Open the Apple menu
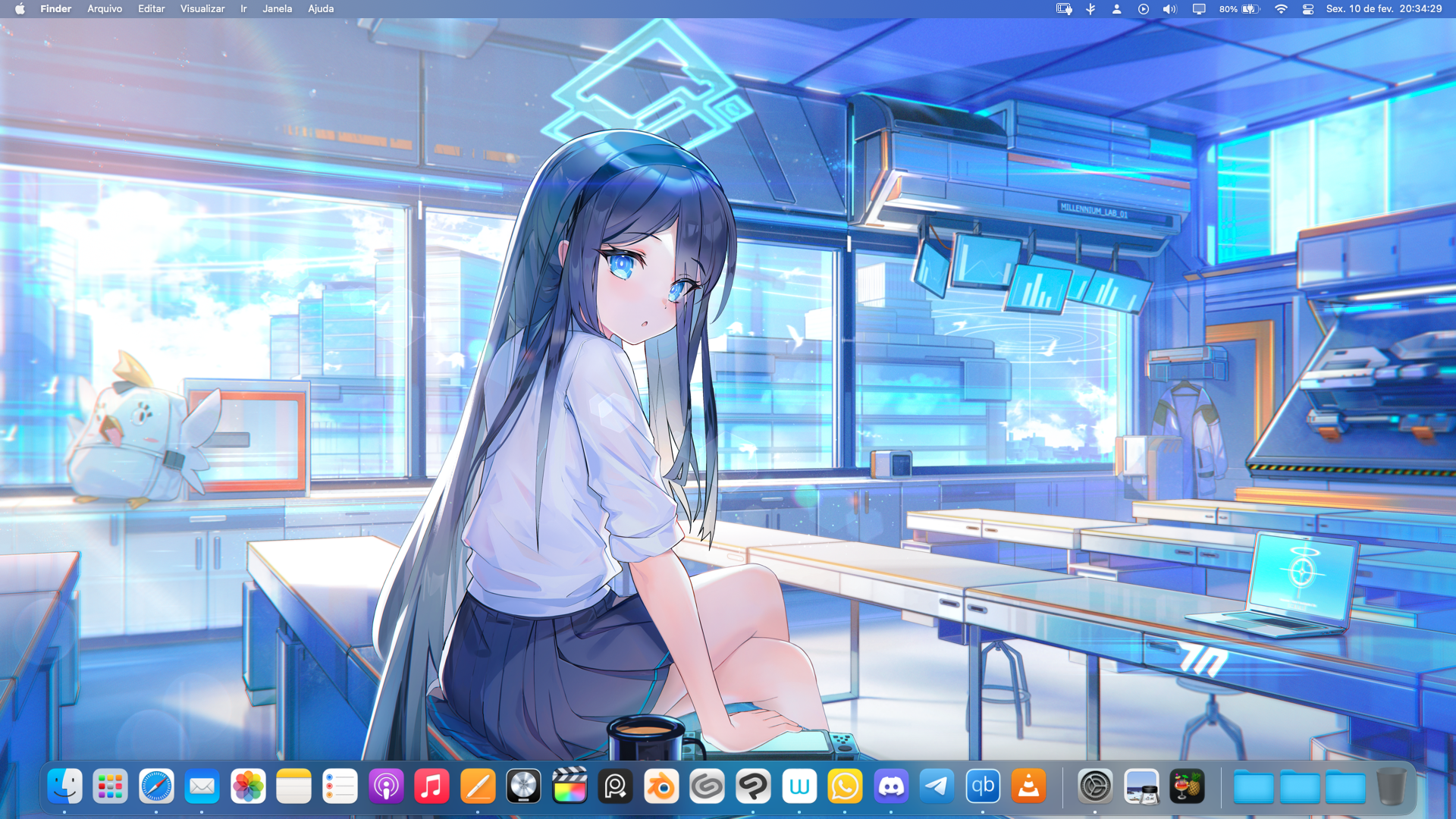 (x=20, y=9)
